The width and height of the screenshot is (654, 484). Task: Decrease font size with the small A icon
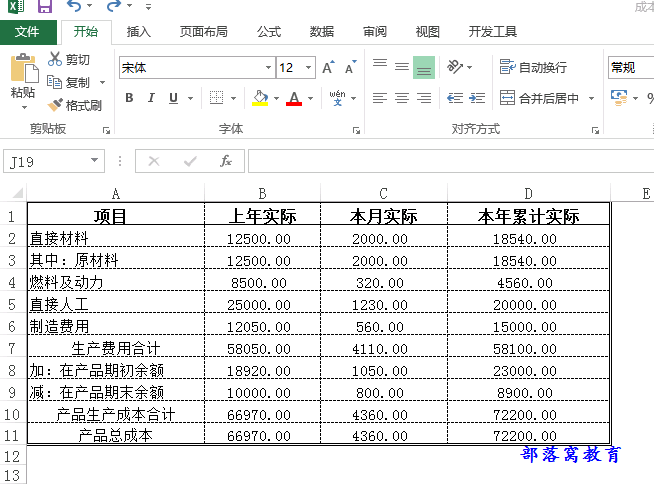(x=351, y=67)
